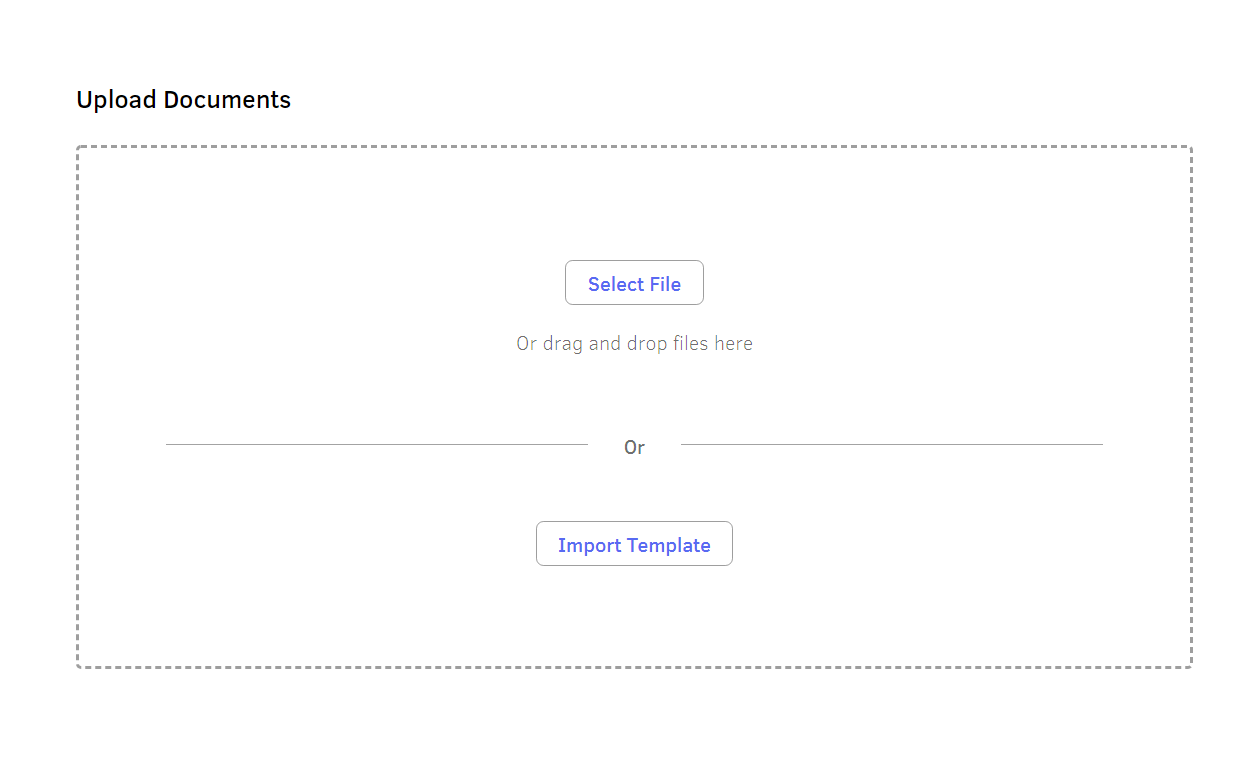Screen dimensions: 1258x763
Task: Open the Import Template option
Action: [634, 544]
